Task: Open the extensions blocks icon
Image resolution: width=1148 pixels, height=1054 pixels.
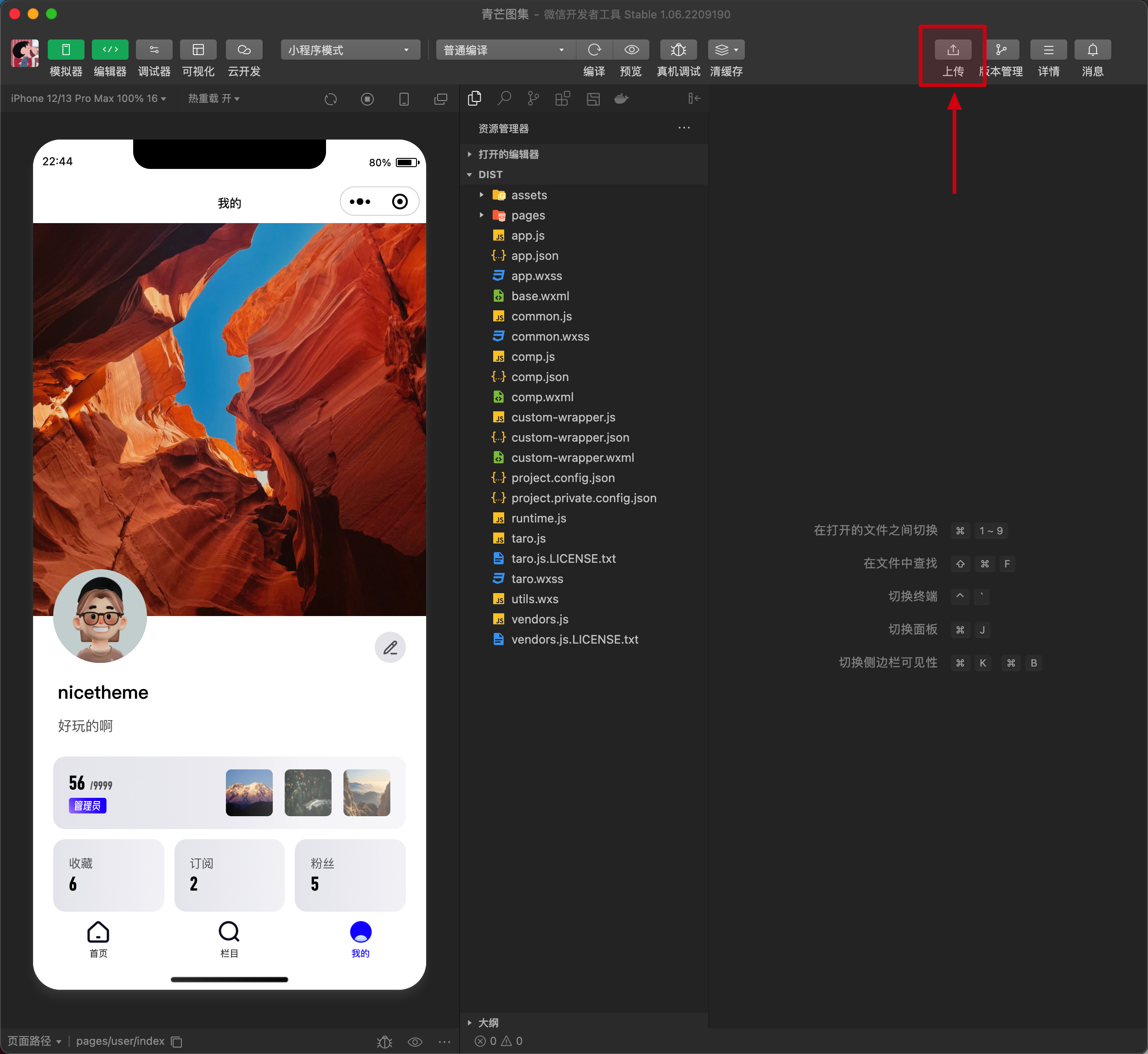Action: point(563,99)
